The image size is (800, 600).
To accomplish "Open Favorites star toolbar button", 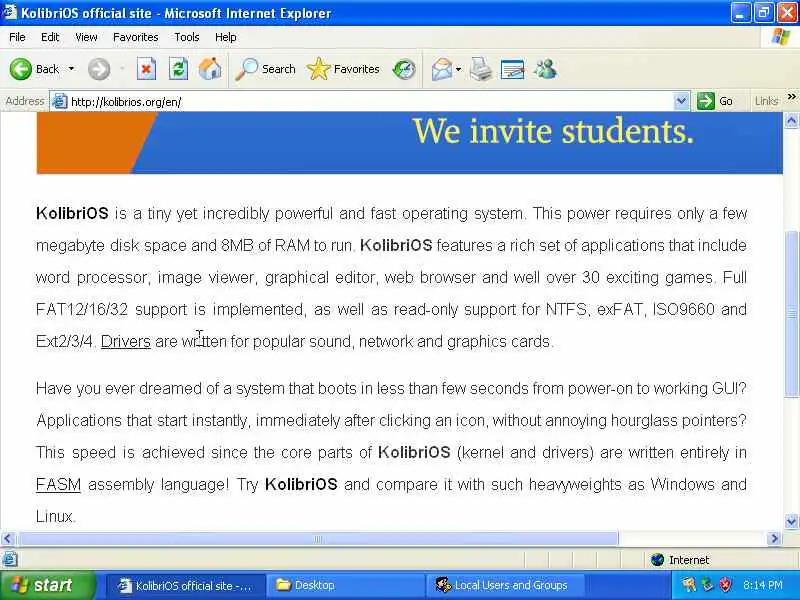I will (343, 69).
